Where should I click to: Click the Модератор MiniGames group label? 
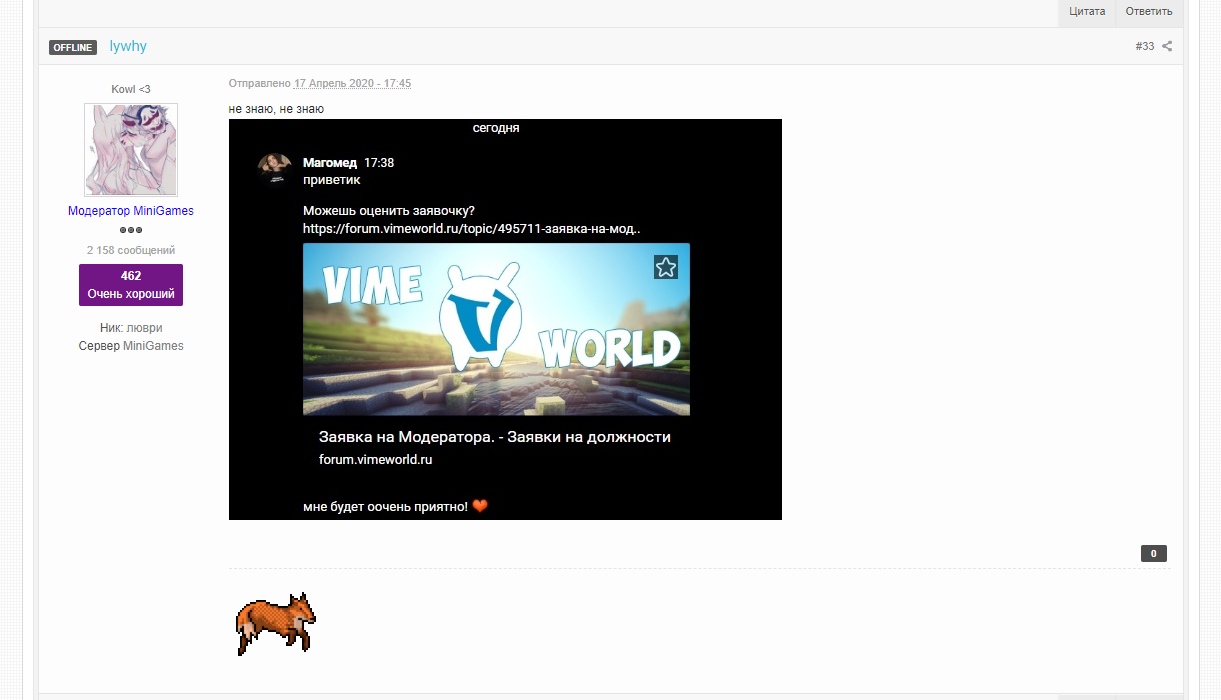point(131,211)
